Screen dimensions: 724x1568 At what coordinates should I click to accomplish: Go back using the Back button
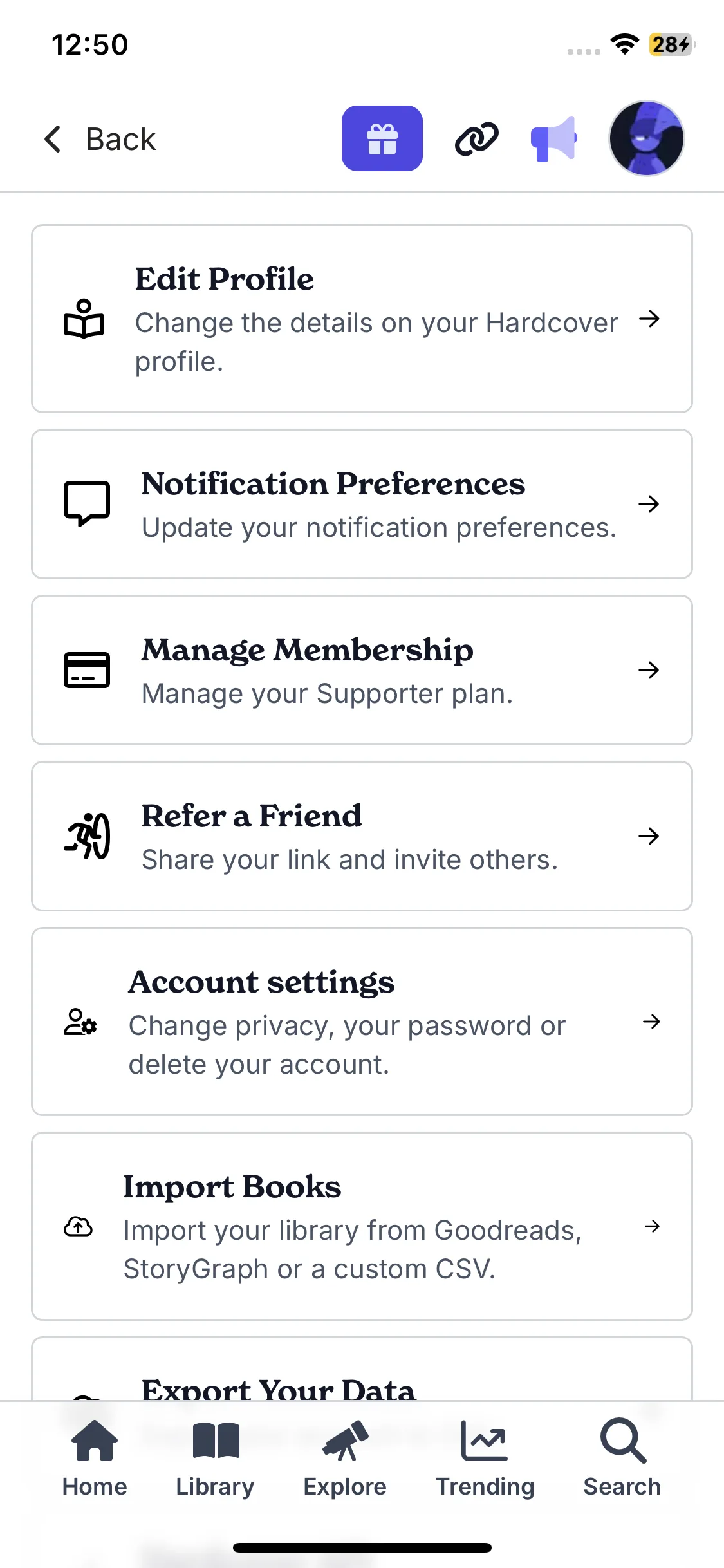(100, 139)
